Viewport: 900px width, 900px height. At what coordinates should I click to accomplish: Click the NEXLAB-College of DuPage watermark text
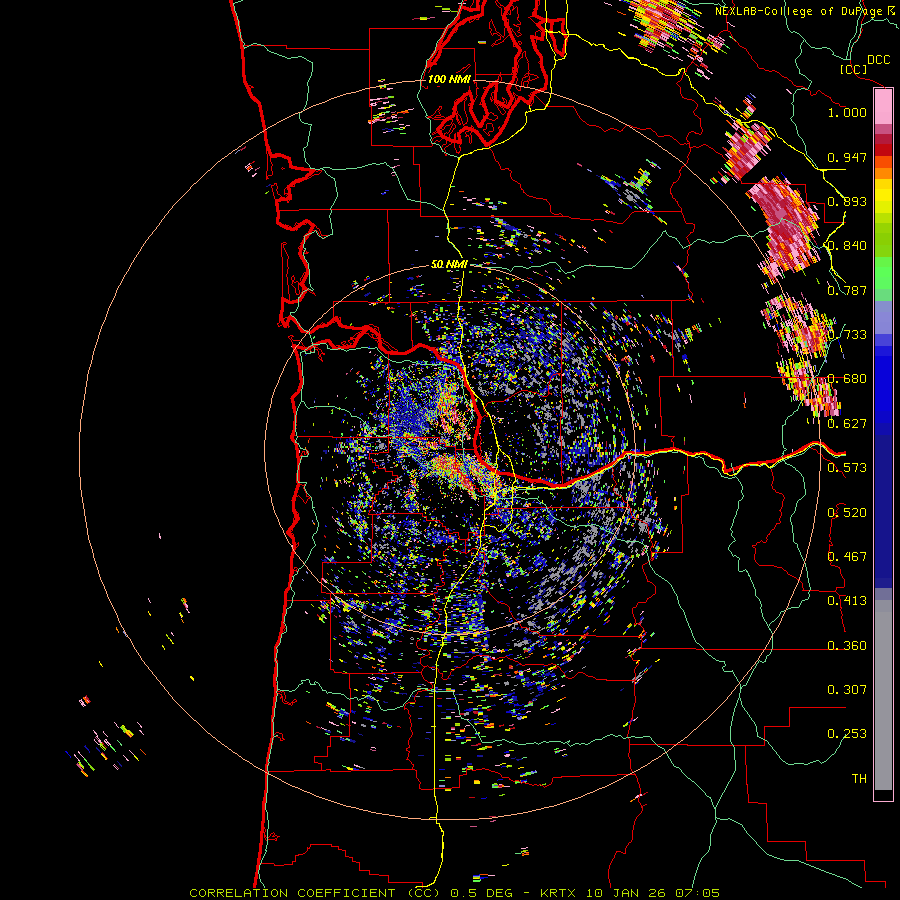click(802, 11)
